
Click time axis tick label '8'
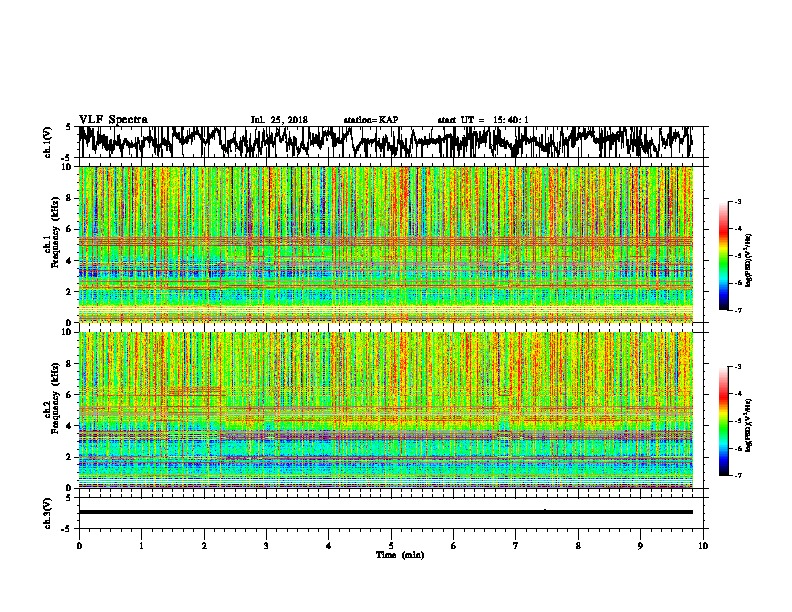[x=578, y=546]
